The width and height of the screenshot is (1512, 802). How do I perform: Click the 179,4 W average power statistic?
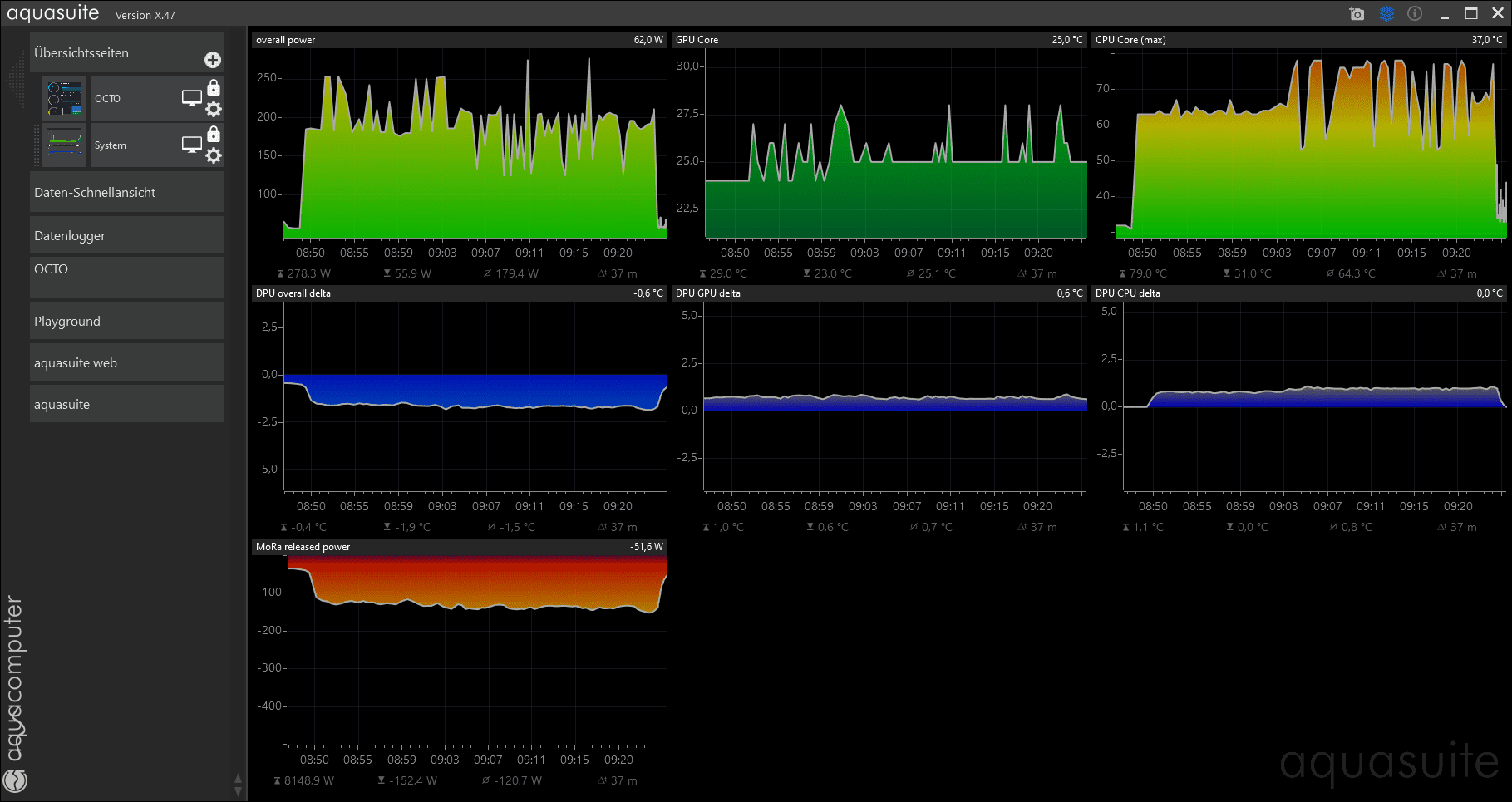511,273
